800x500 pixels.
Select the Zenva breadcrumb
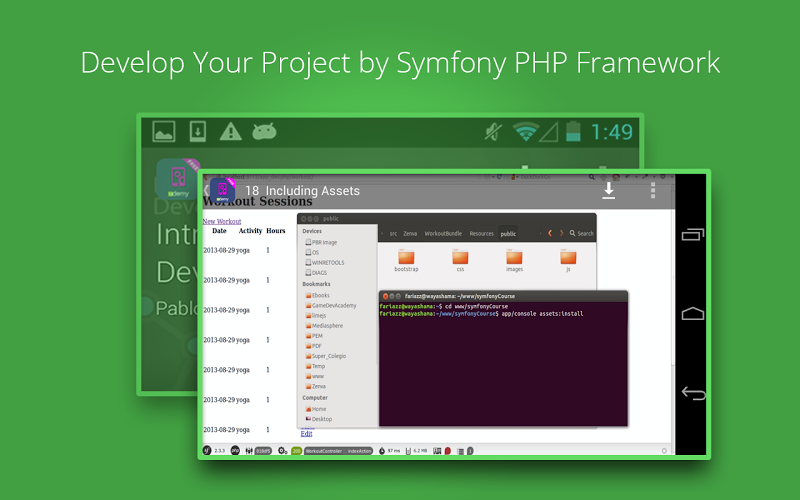click(x=410, y=234)
